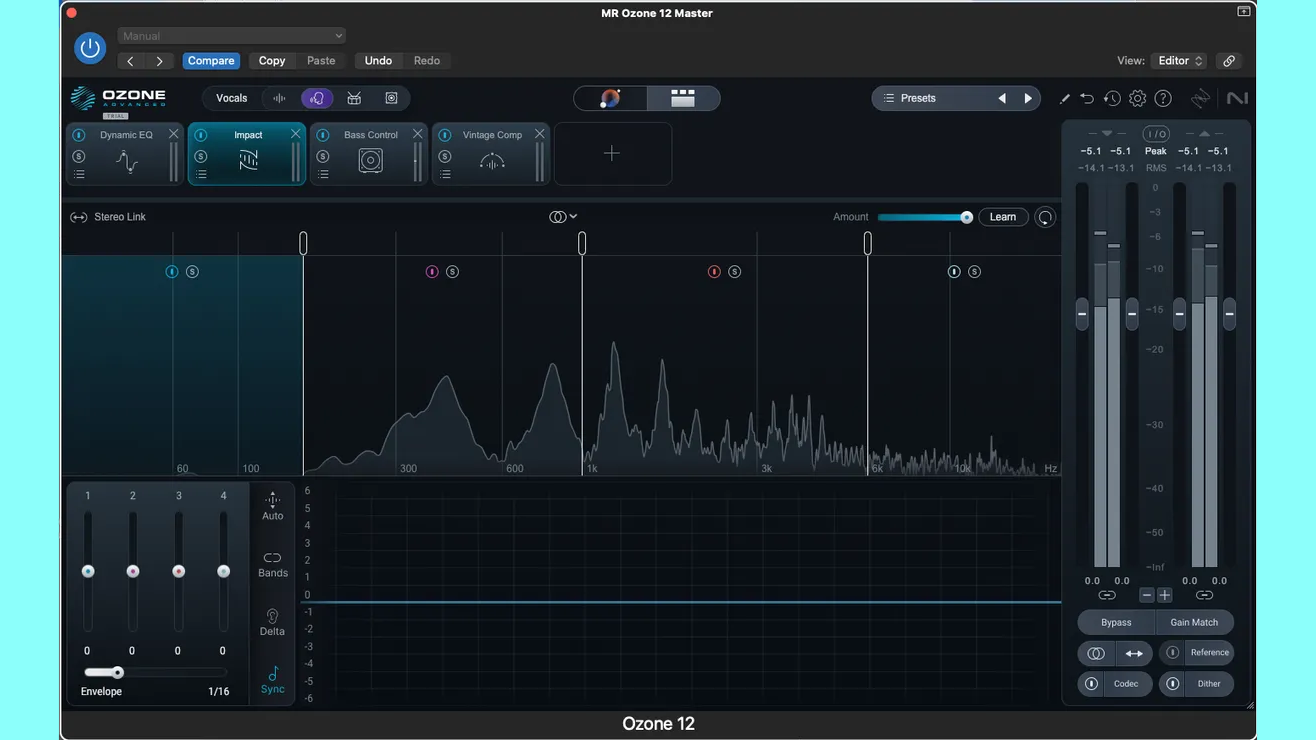
Task: Toggle Dynamic EQ module power
Action: click(79, 135)
